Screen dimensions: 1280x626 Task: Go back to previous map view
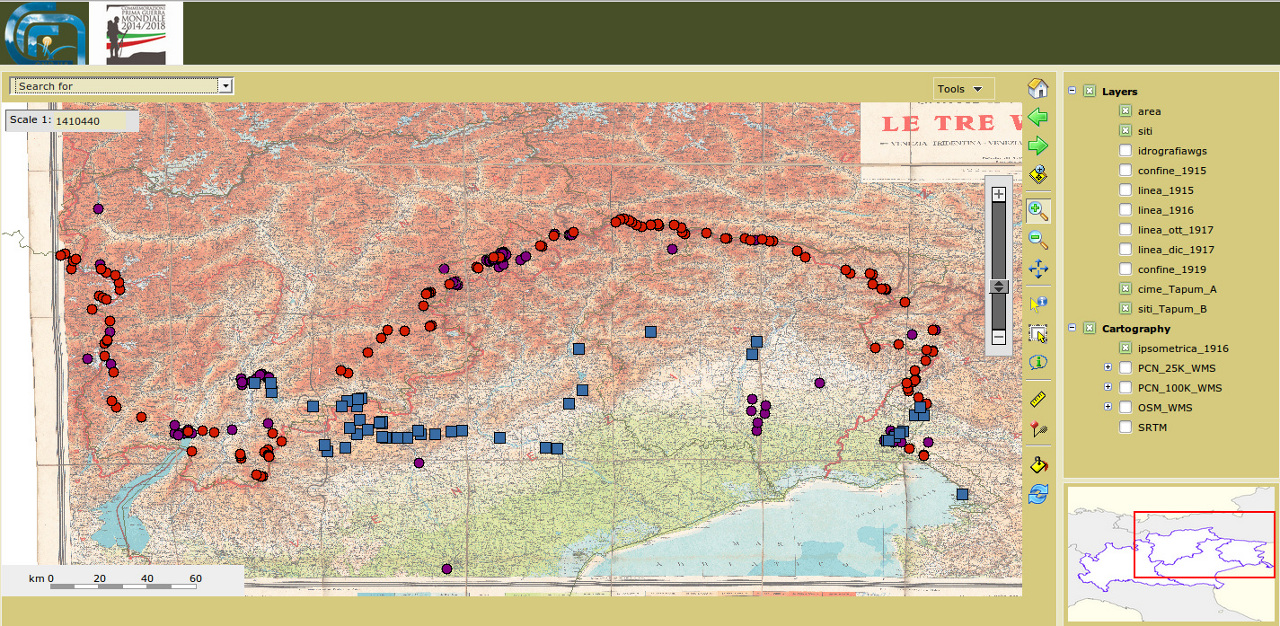click(x=1038, y=117)
